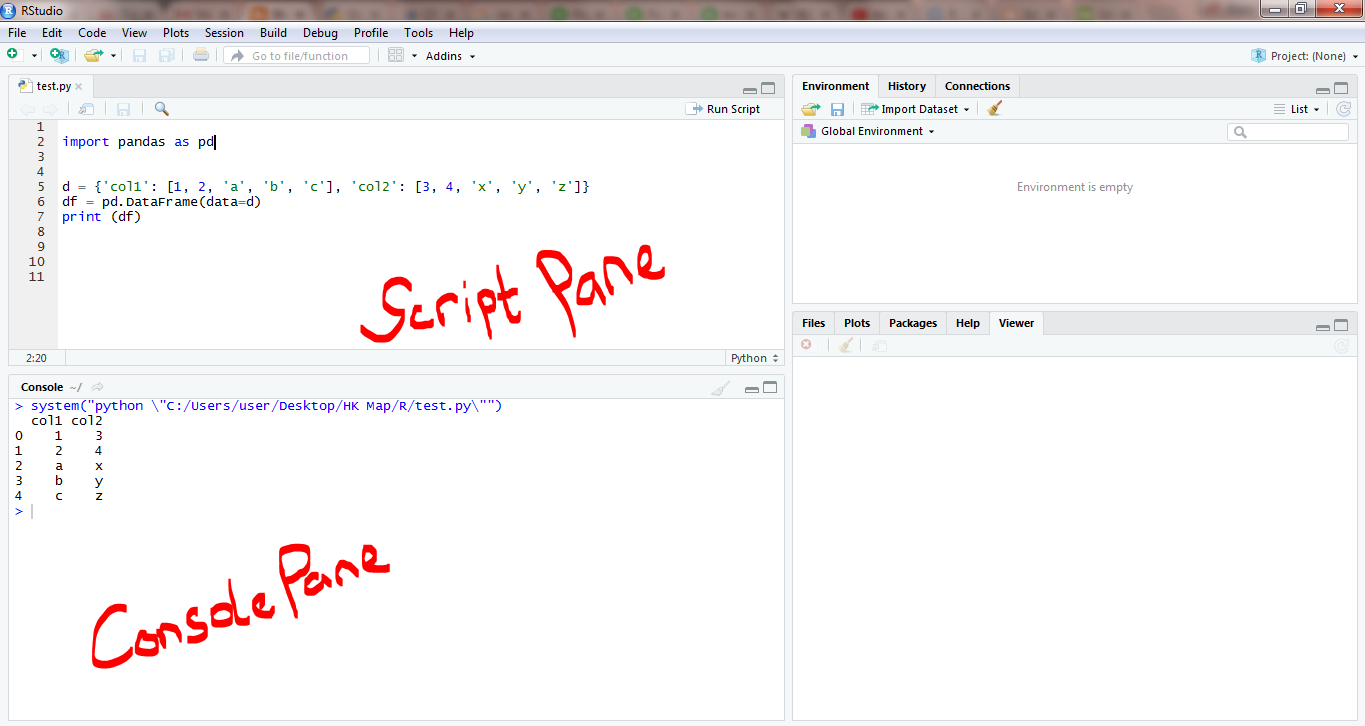The width and height of the screenshot is (1365, 726).
Task: Click the Go to file/function field
Action: point(296,55)
